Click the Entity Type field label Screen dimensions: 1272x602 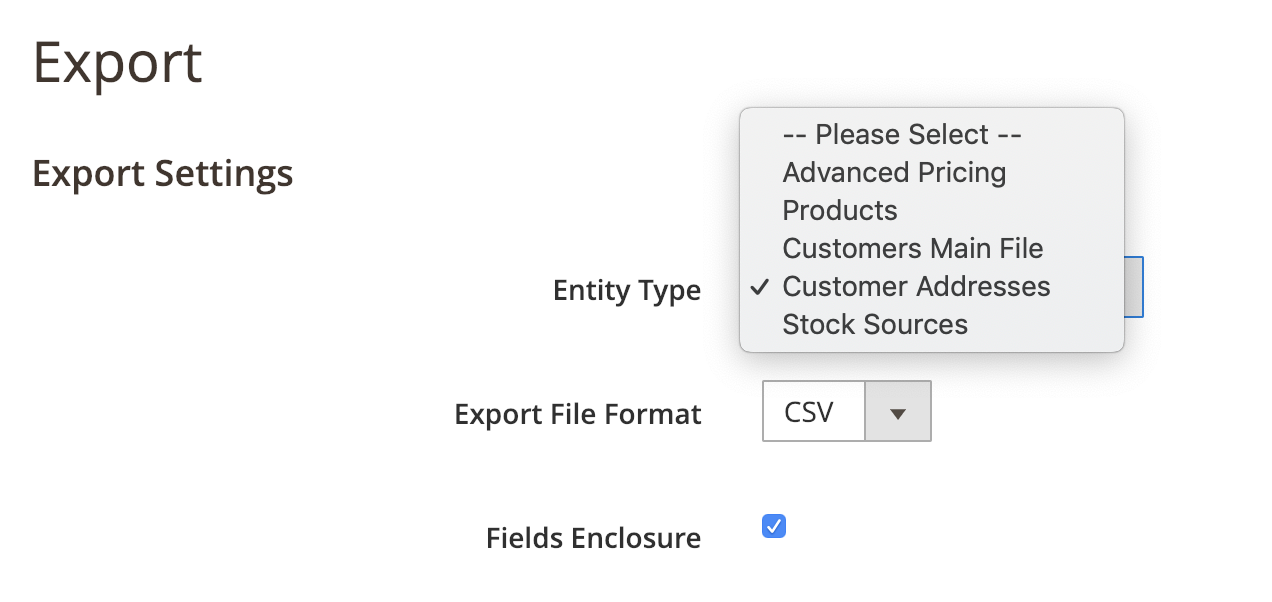pos(627,291)
